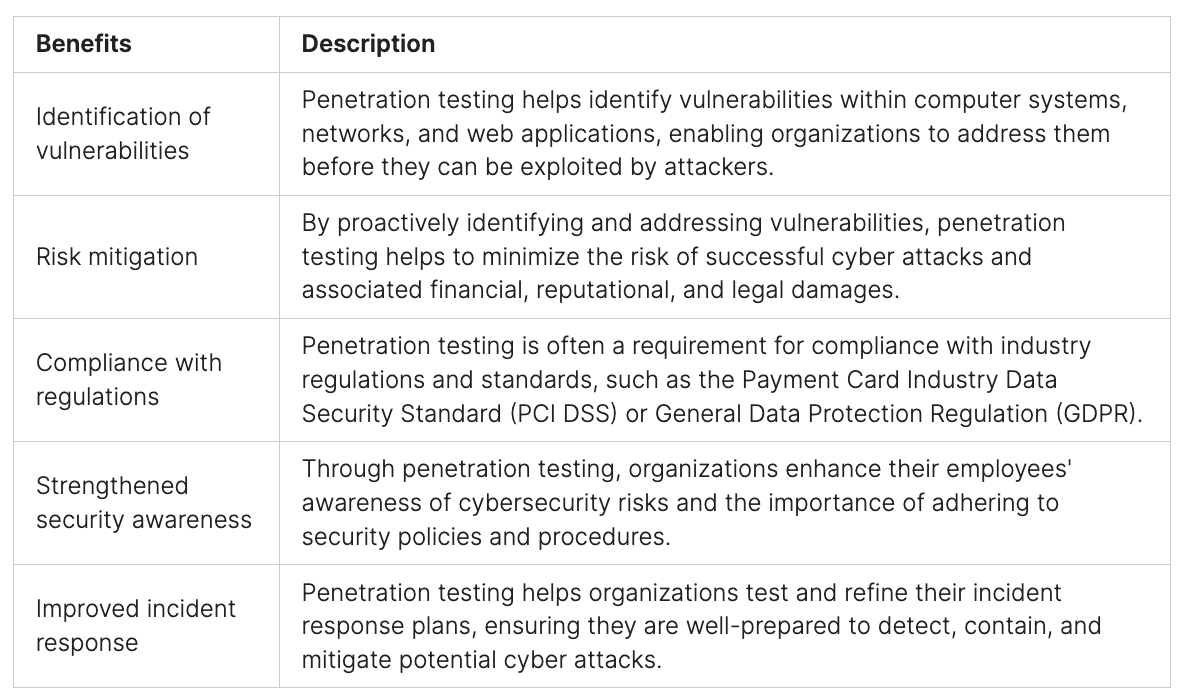Click the incident response description paragraph

point(700,625)
